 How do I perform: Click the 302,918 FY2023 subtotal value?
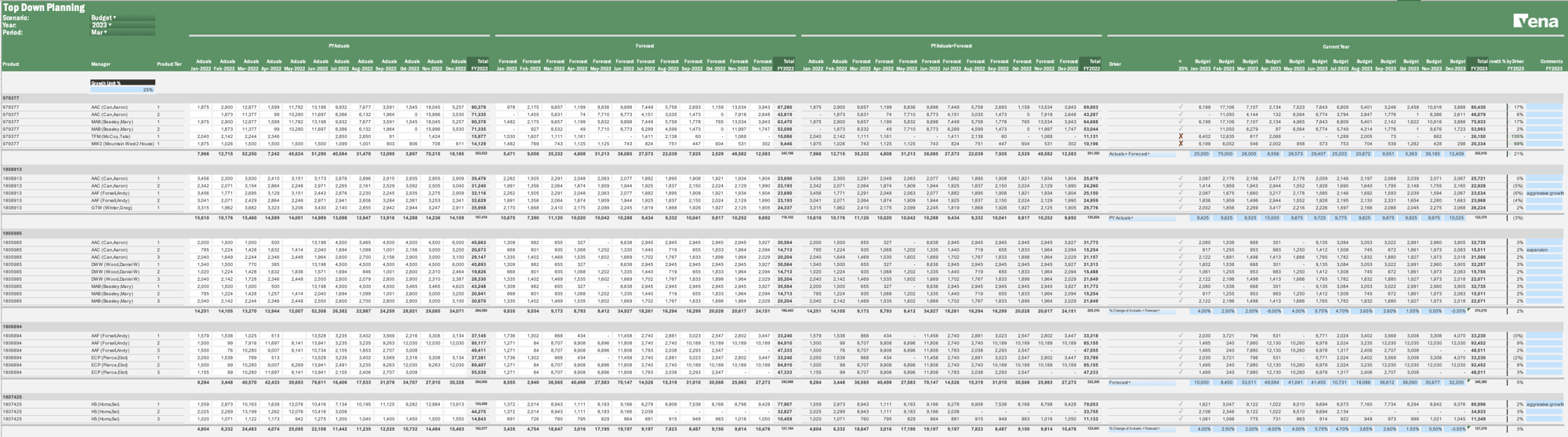(x=1480, y=154)
